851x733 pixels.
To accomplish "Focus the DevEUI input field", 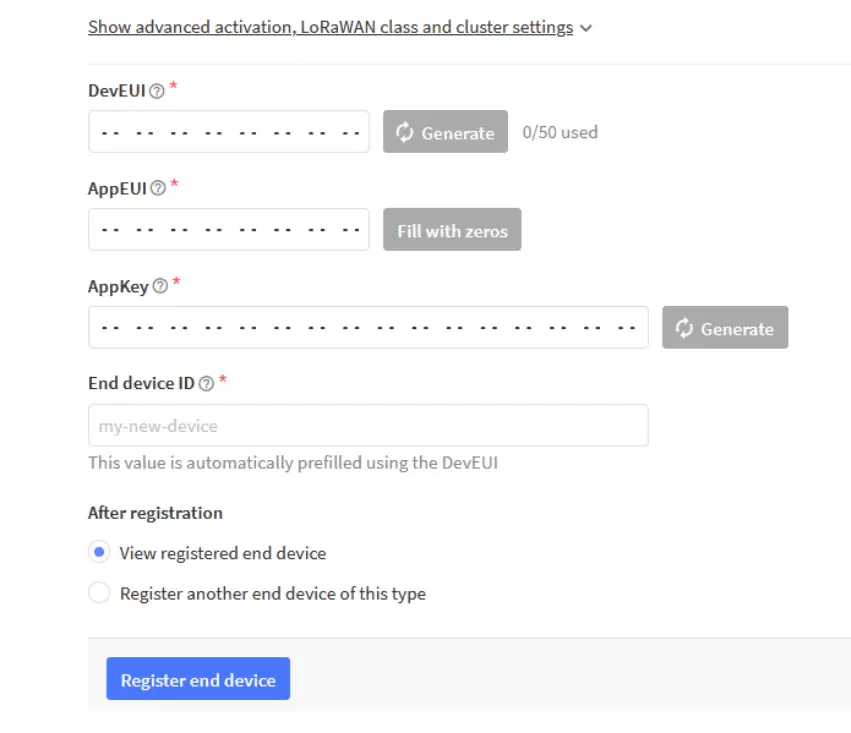I will [229, 132].
